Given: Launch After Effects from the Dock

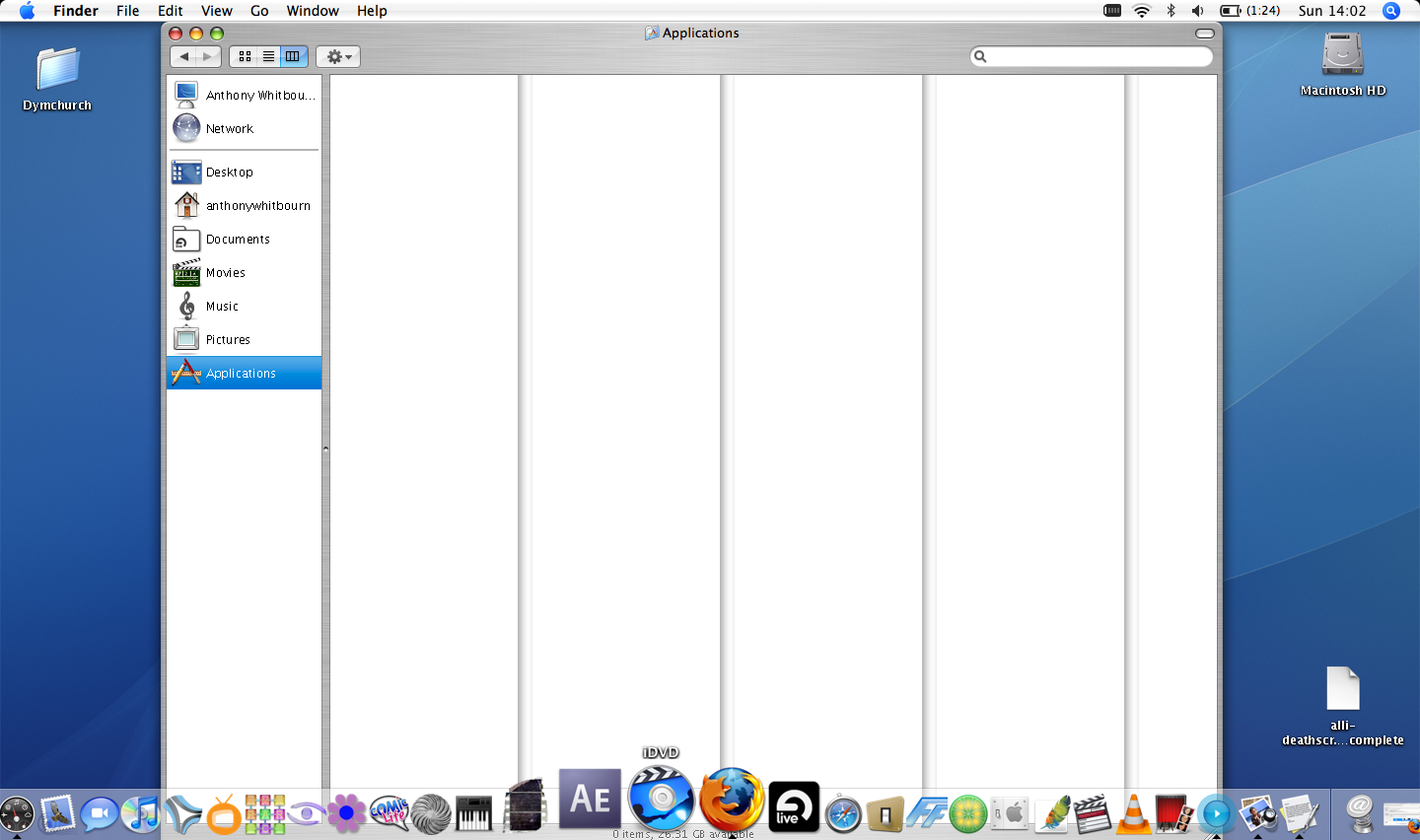Looking at the screenshot, I should click(x=590, y=799).
